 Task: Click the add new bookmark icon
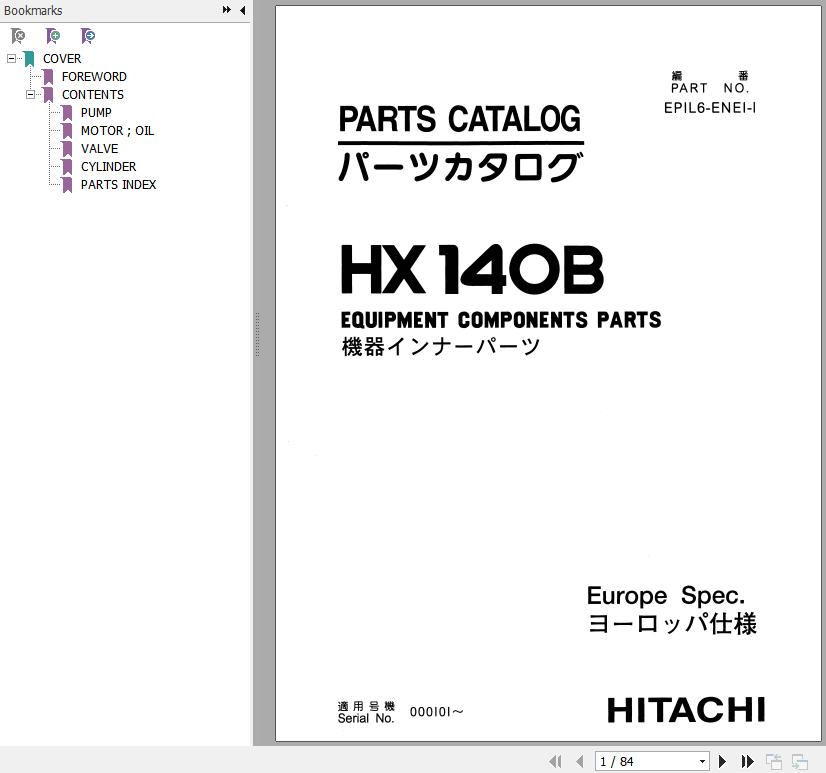[x=53, y=36]
